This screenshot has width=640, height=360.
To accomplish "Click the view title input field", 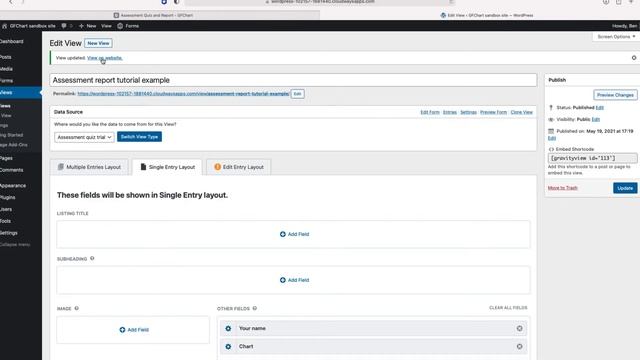I will pos(293,80).
